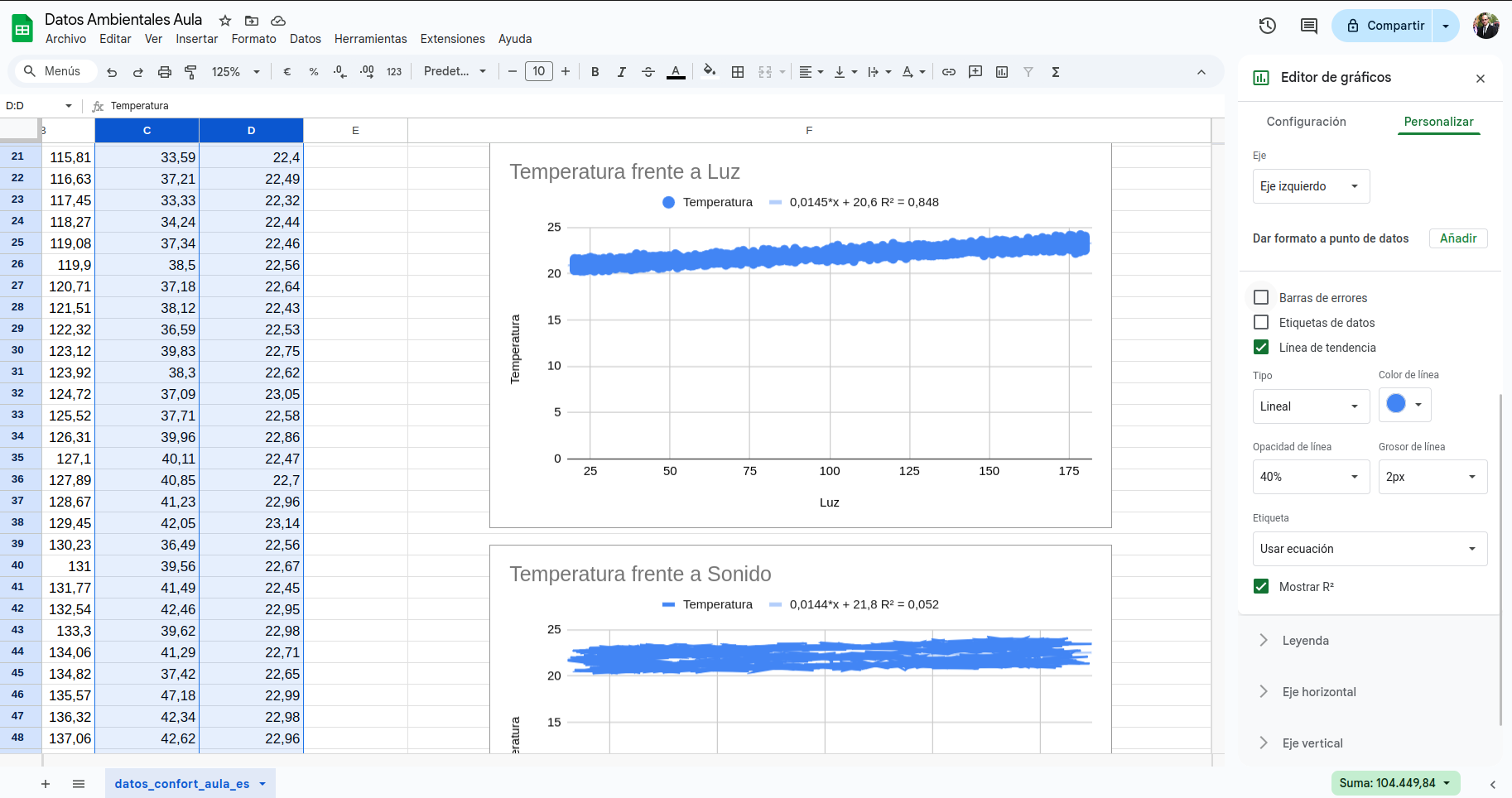This screenshot has height=798, width=1512.
Task: Expand the Eje horizontal section
Action: point(1318,692)
